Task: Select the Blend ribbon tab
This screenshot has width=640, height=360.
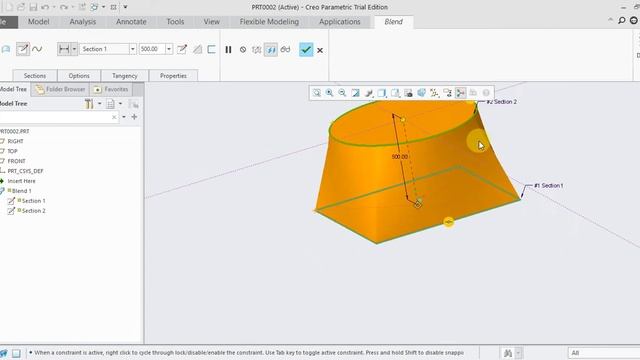Action: click(393, 22)
